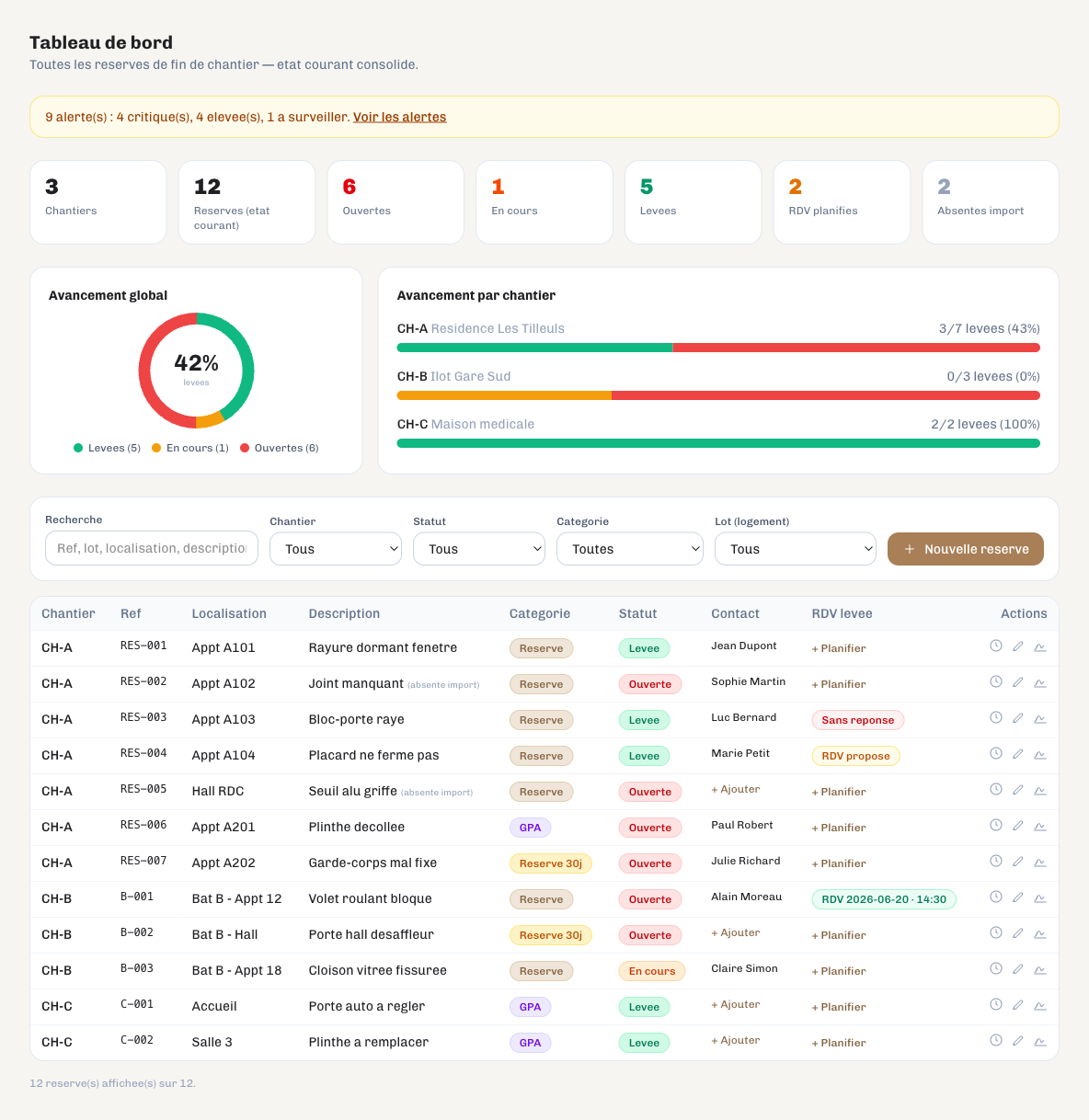Screen dimensions: 1089x1120
Task: Edit reserve B-002 with pencil icon
Action: pyautogui.click(x=1018, y=933)
